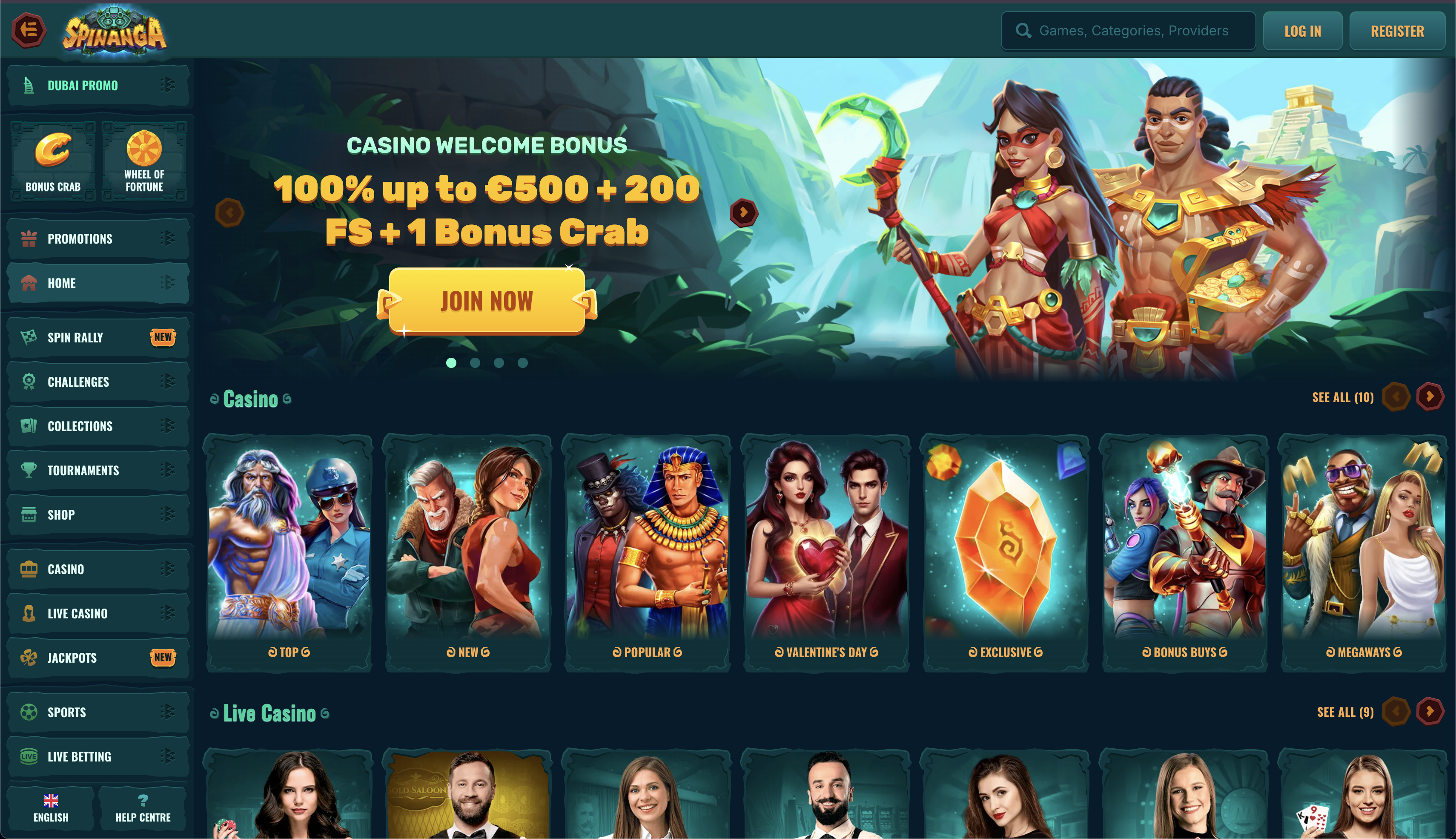
Task: Click the search magnifier icon
Action: click(1023, 31)
